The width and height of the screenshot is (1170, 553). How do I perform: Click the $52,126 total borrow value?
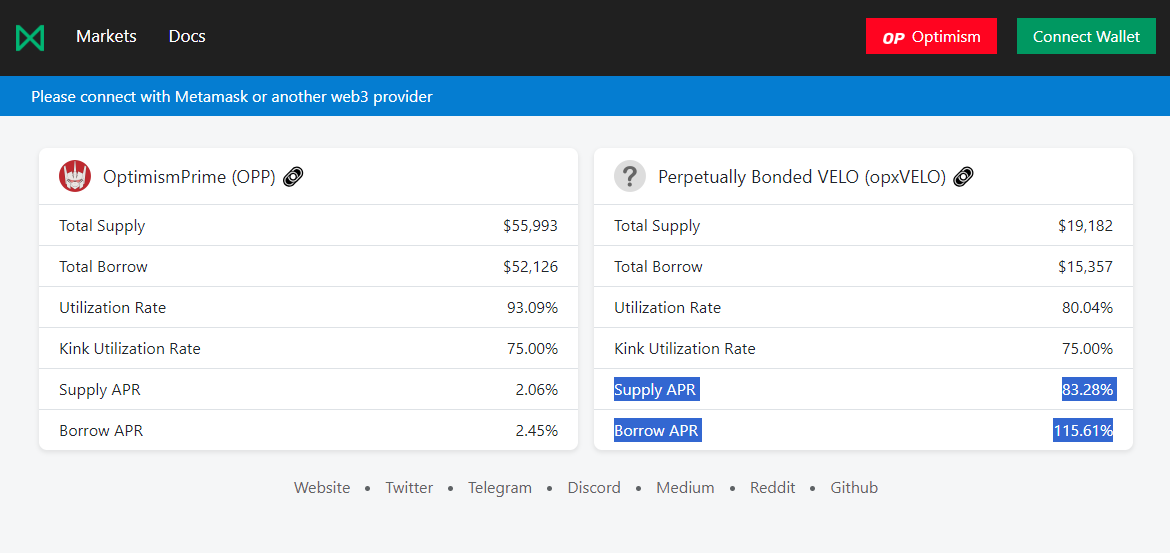point(531,267)
